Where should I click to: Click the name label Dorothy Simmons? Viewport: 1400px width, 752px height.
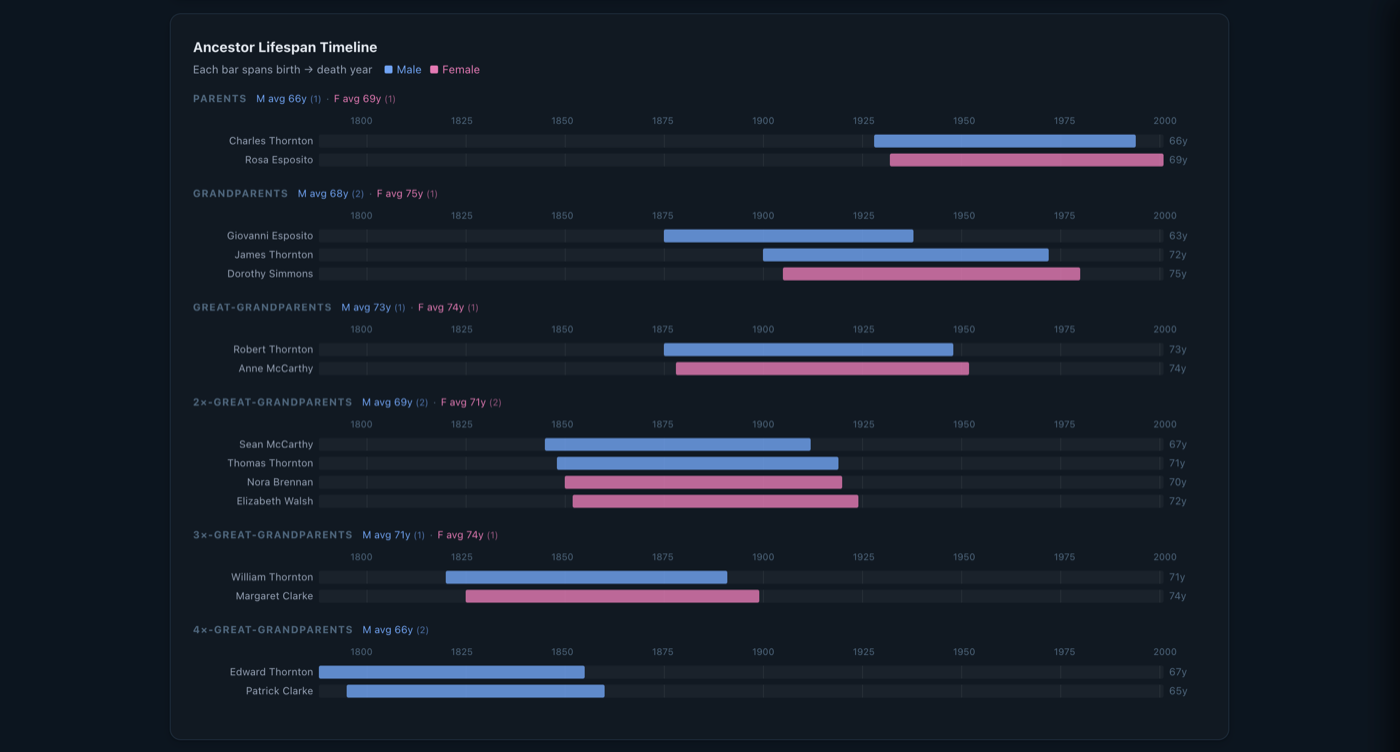[x=270, y=274]
